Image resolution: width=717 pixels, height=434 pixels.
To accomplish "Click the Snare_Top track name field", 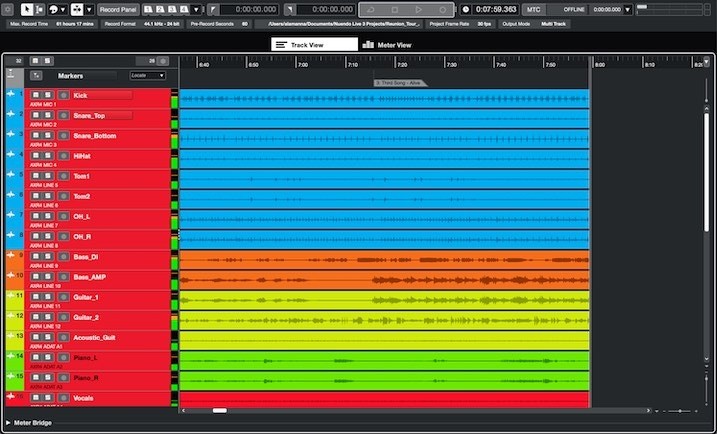I will pos(102,115).
